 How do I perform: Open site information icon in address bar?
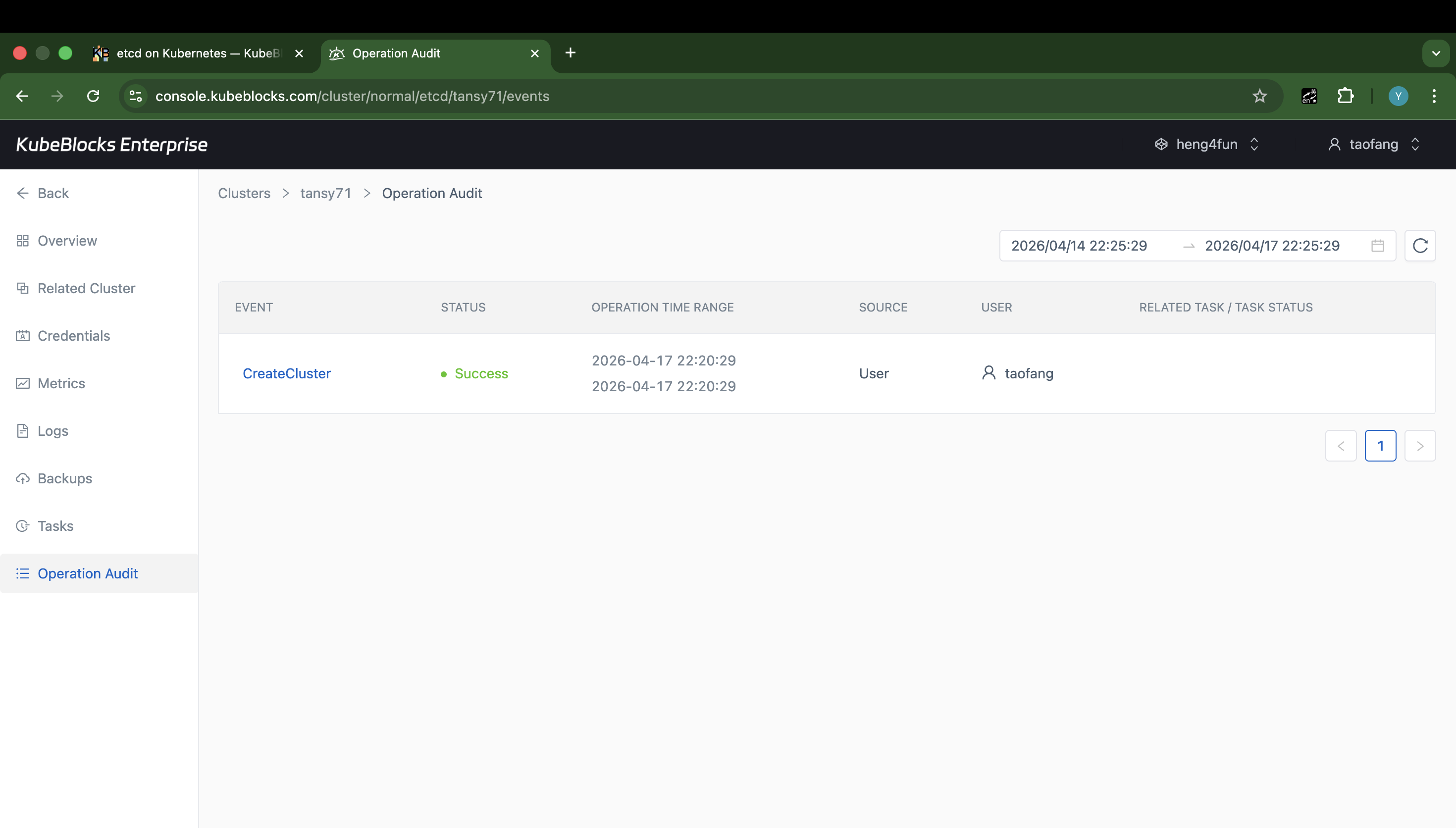click(136, 96)
